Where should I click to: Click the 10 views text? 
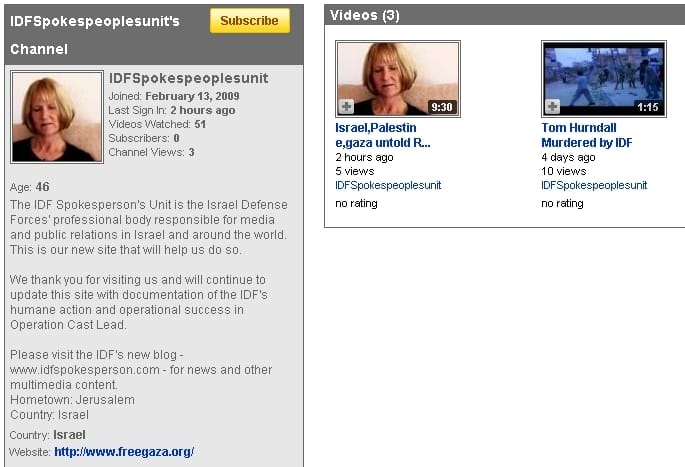564,171
